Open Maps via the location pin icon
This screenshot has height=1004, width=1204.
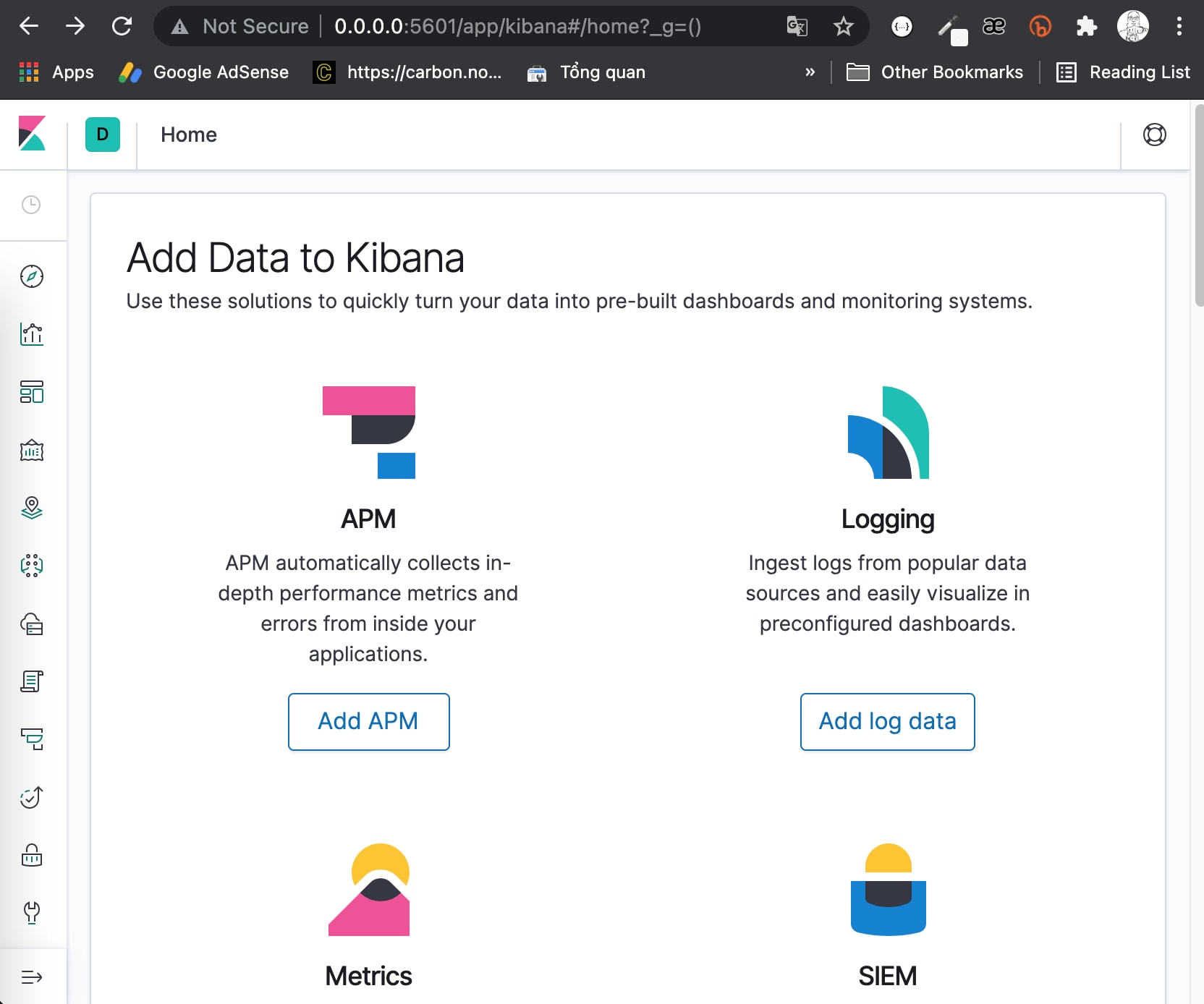tap(32, 508)
